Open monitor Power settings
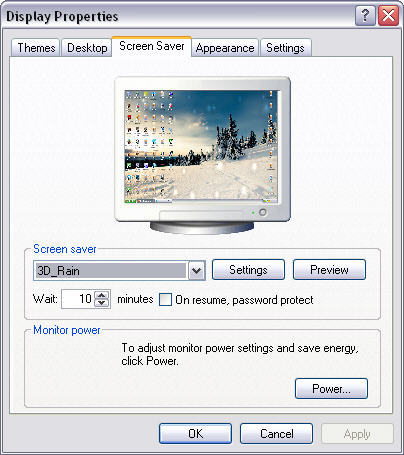 tap(331, 388)
